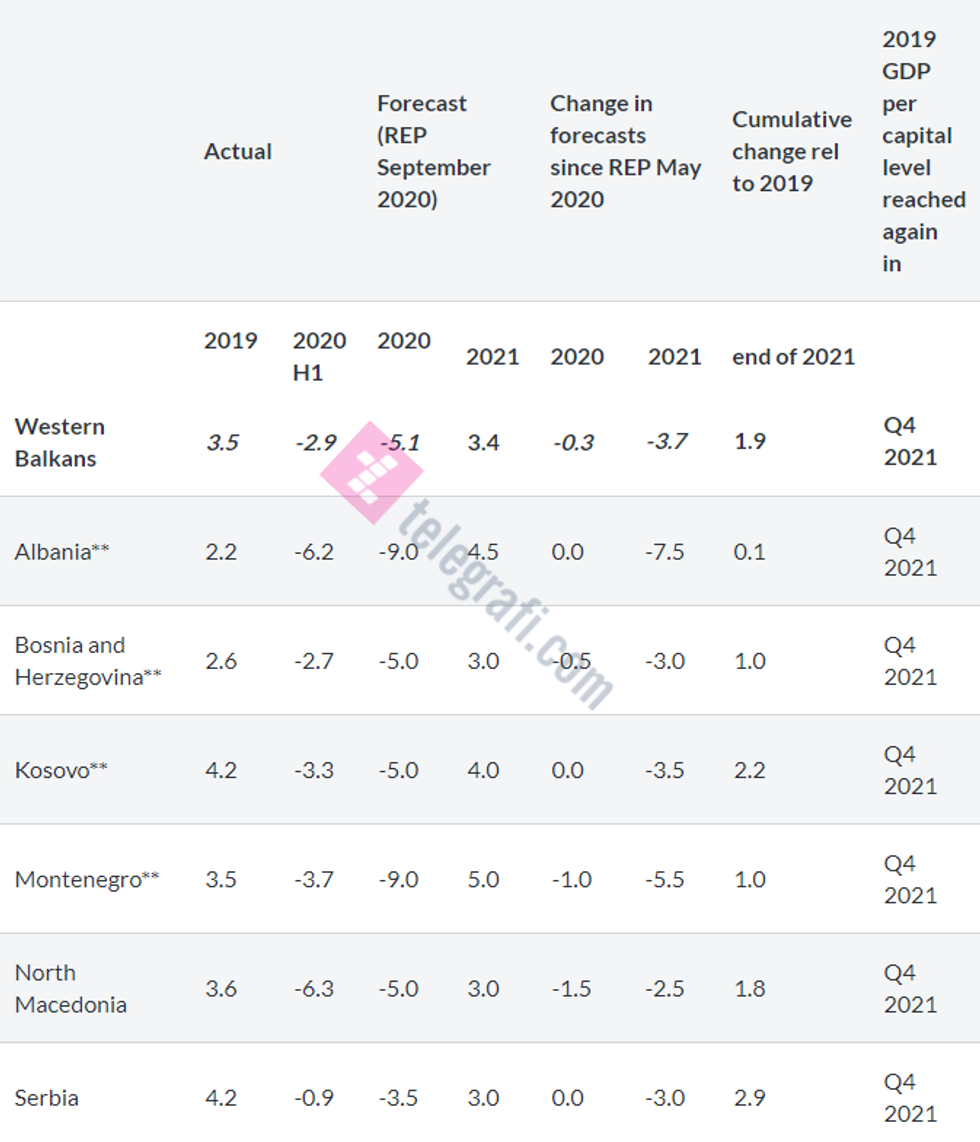980x1142 pixels.
Task: Click the Serbia row label
Action: pyautogui.click(x=47, y=1097)
